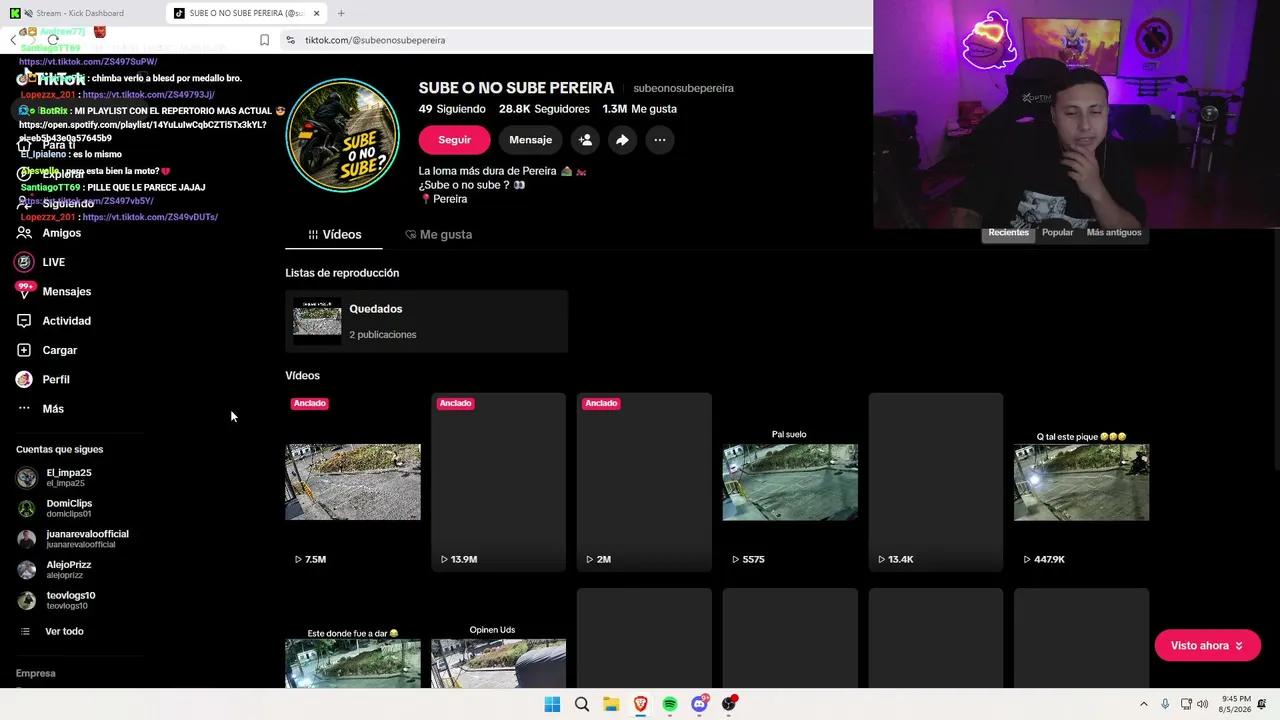
Task: Open the pinned video with 13.9M views
Action: tap(498, 482)
